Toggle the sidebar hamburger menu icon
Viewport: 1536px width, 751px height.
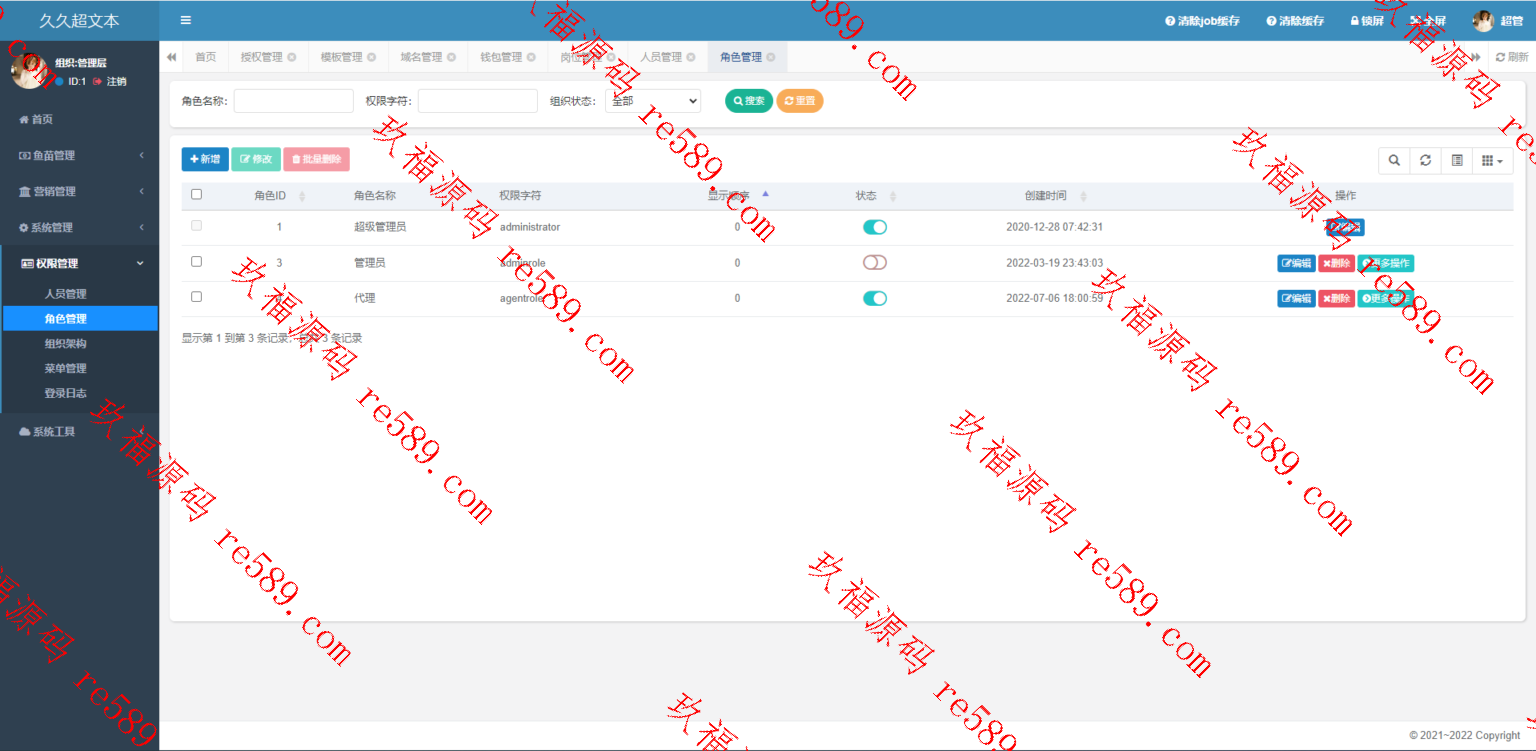186,20
